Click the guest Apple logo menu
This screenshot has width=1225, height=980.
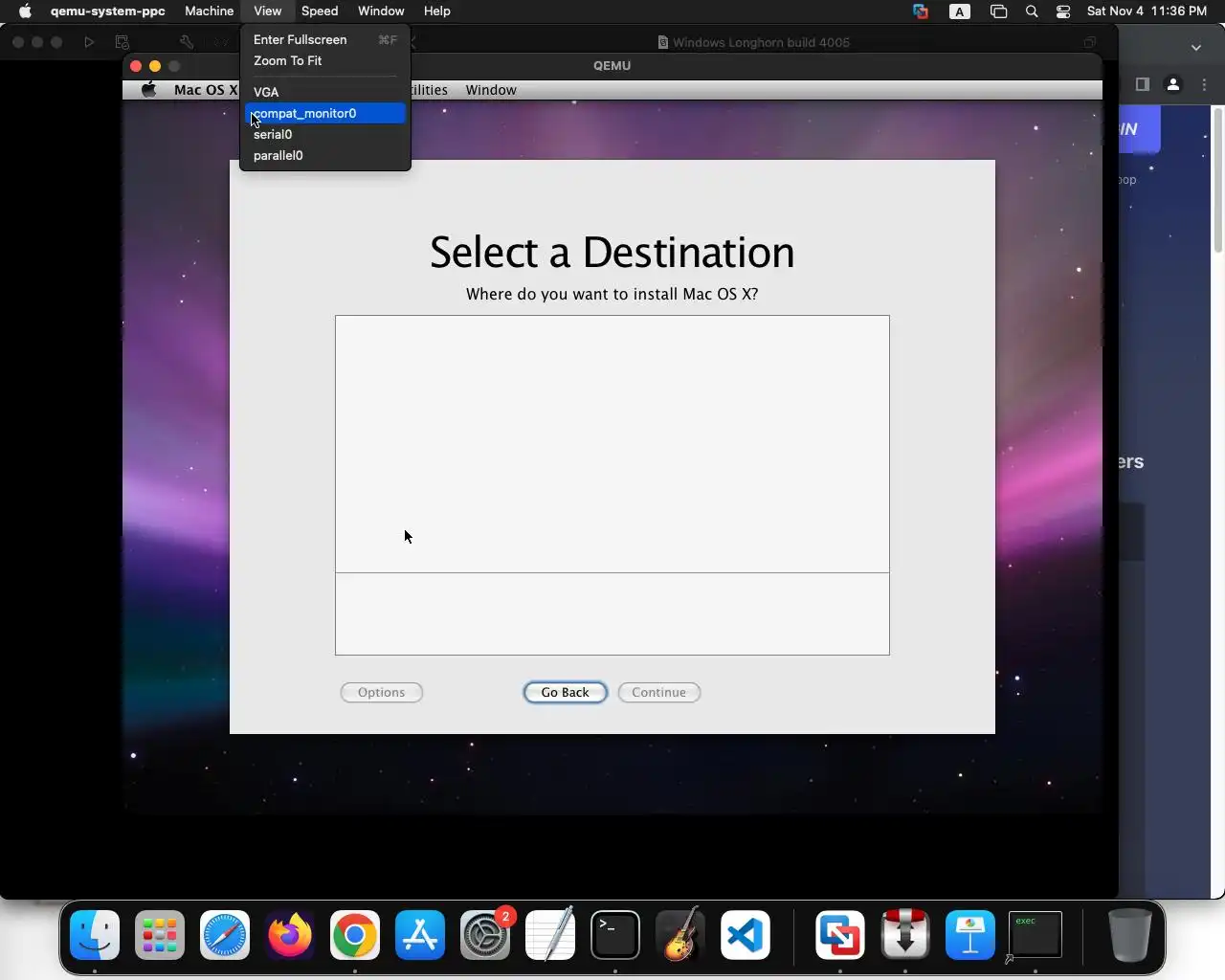click(149, 90)
